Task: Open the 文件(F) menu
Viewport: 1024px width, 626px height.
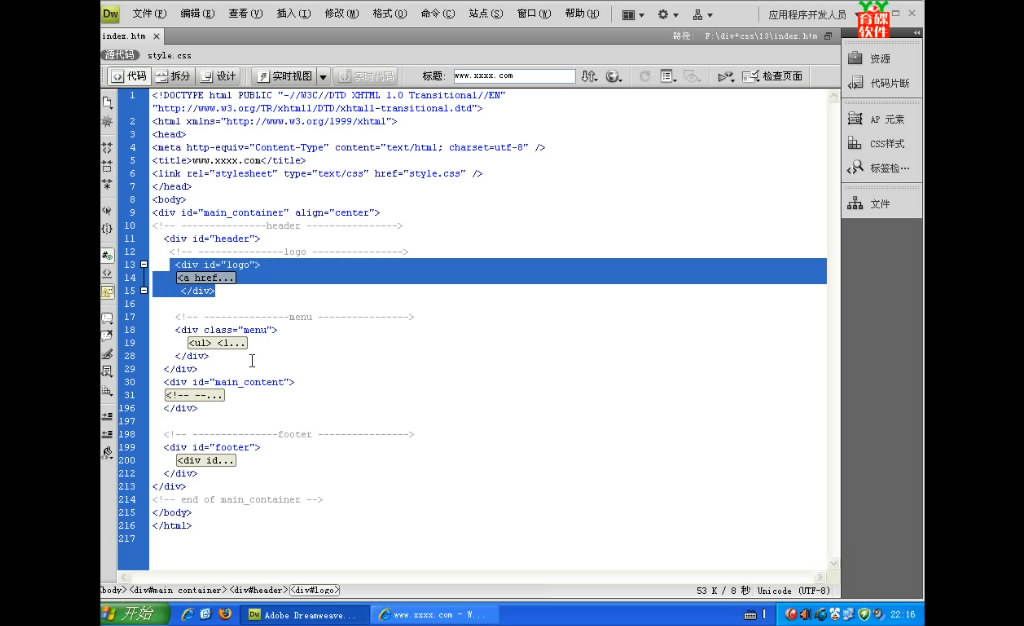Action: (149, 14)
